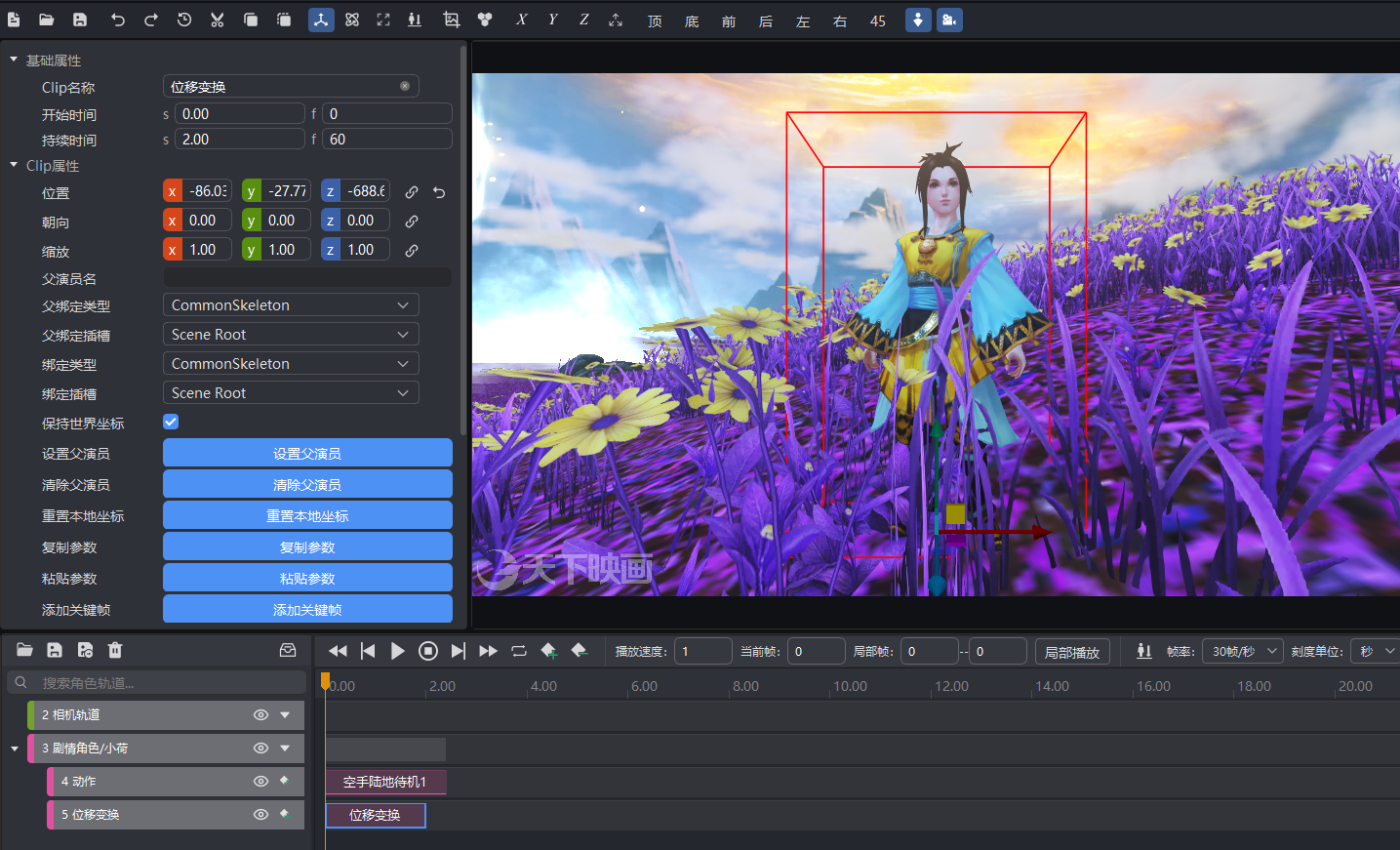
Task: Toggle link icon for 位置 row
Action: [x=412, y=192]
